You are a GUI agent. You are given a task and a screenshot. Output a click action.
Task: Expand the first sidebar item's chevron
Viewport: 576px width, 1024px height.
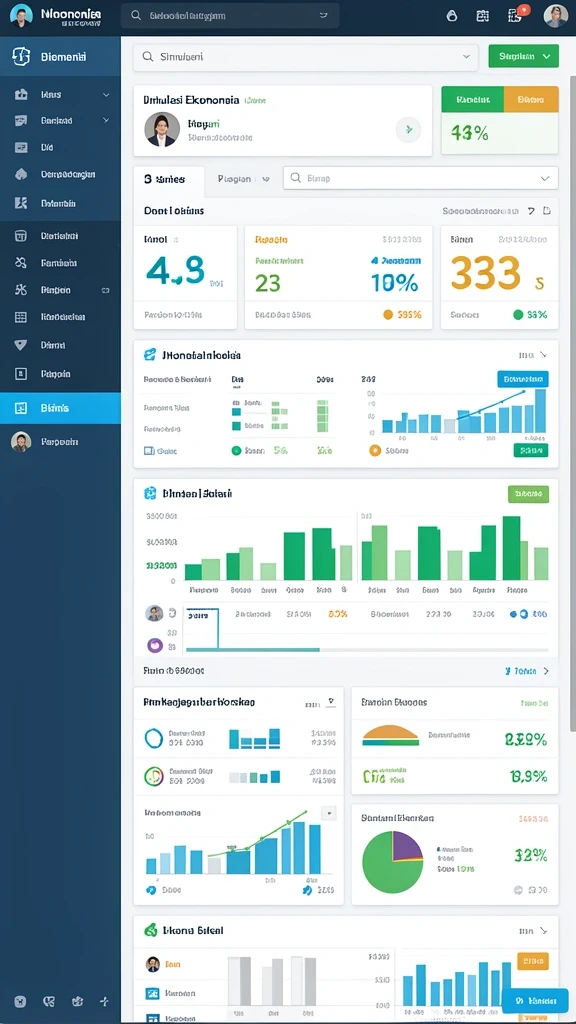[106, 95]
